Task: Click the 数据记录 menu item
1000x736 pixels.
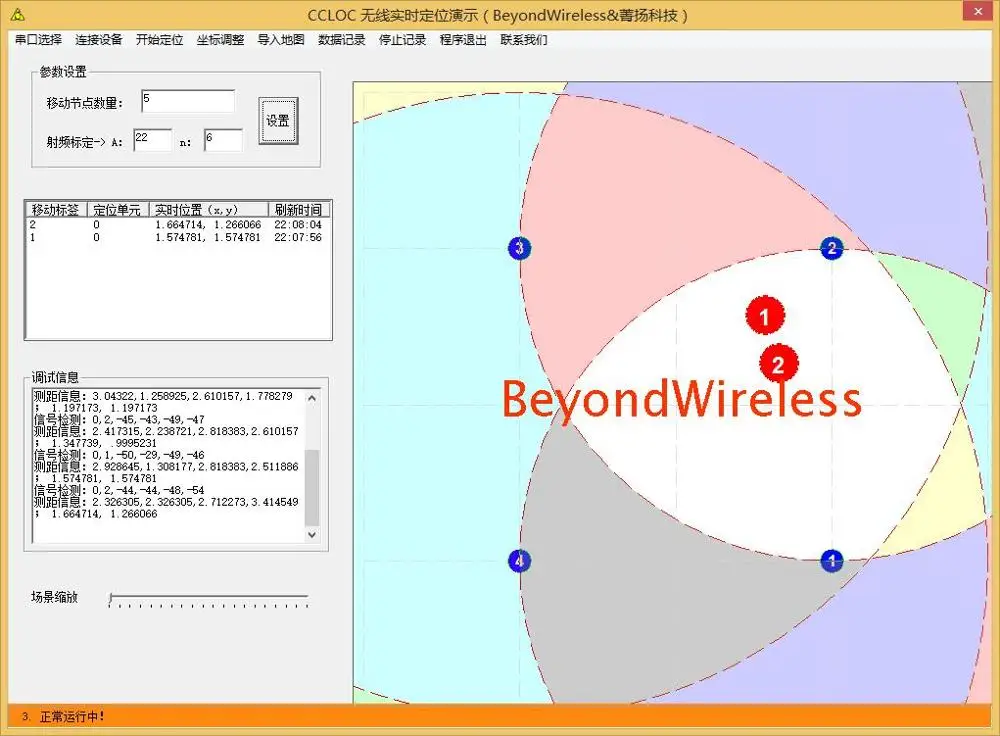Action: pyautogui.click(x=342, y=40)
